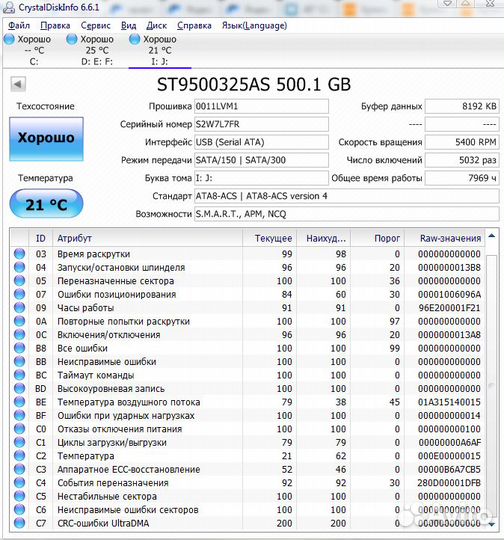This screenshot has width=504, height=540.
Task: Click the transfer mode field SATA/150 | SATA/300
Action: tap(261, 160)
